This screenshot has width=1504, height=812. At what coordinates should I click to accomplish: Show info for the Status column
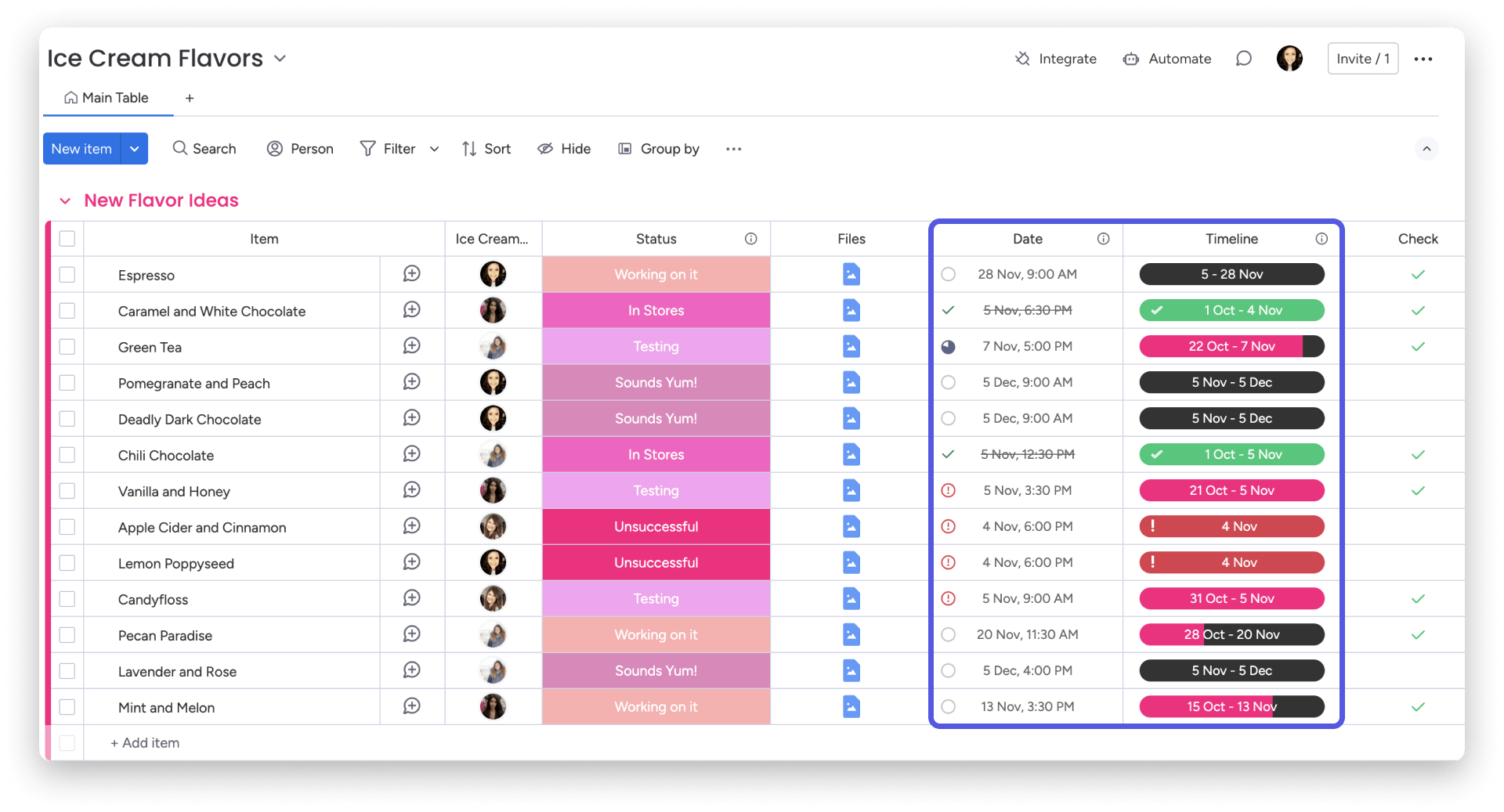point(750,239)
